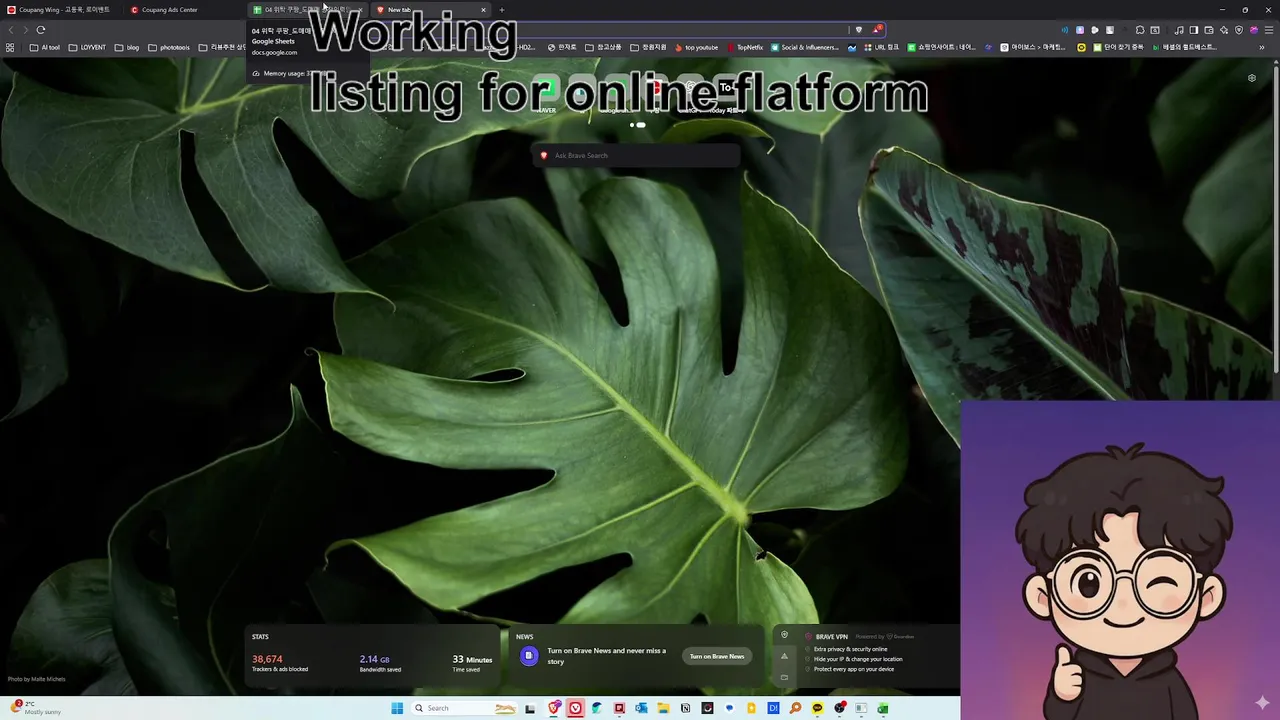Open the phototools bookmark folder

(x=169, y=47)
